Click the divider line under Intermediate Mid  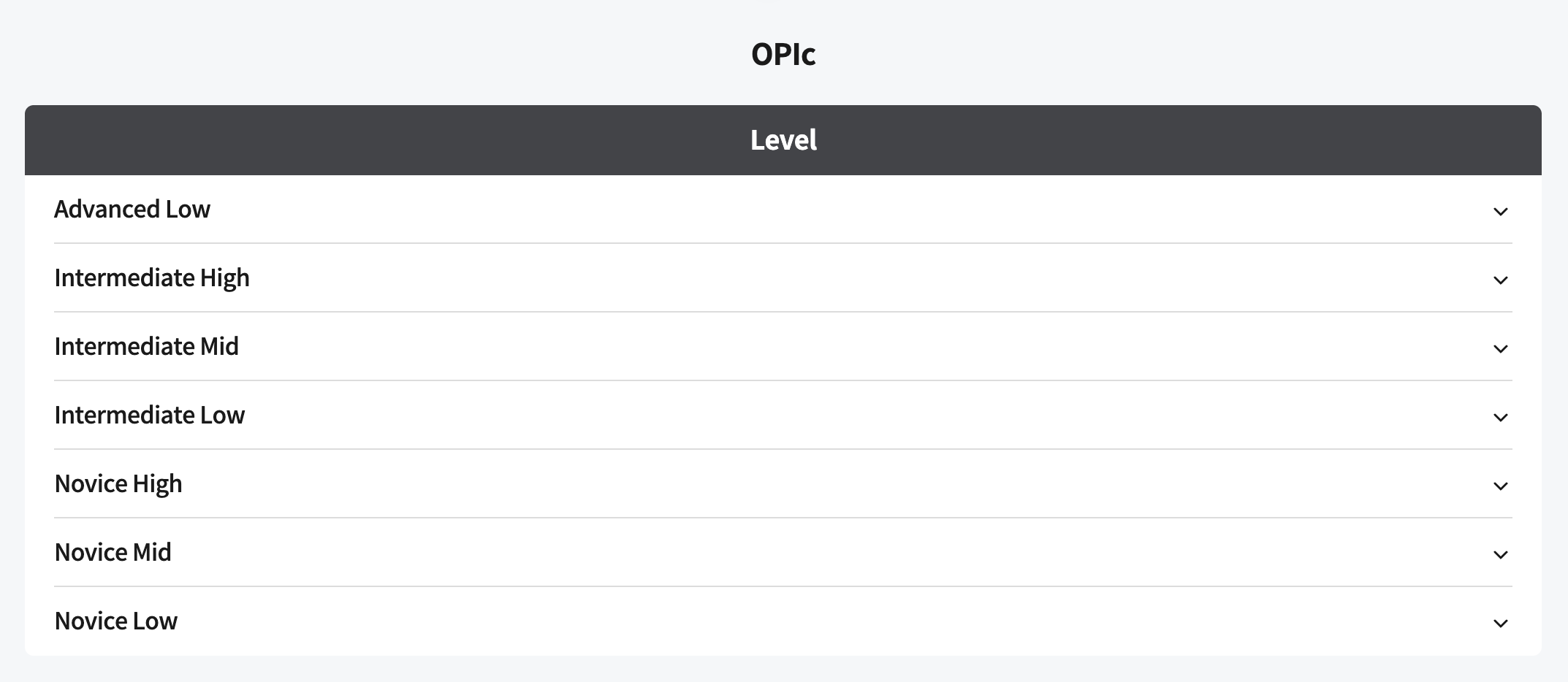click(x=783, y=380)
